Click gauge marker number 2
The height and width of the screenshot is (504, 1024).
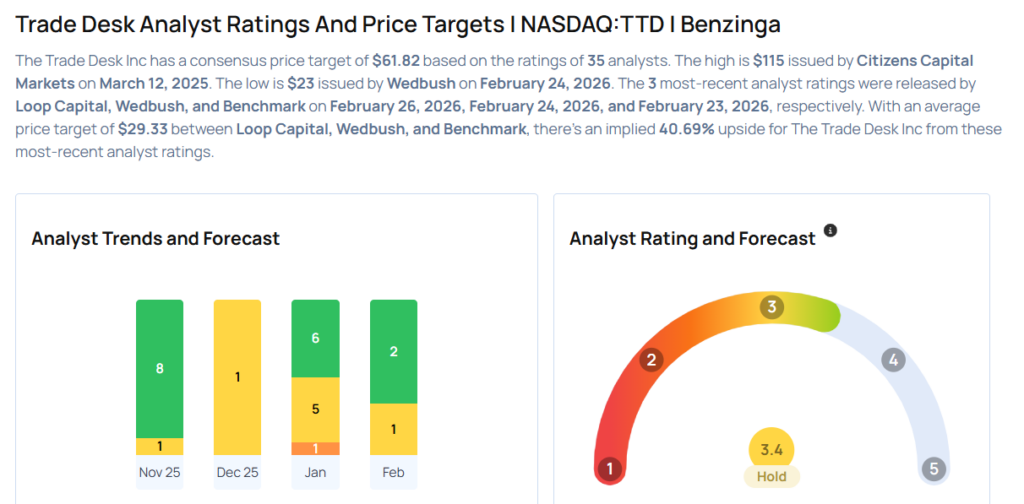[652, 359]
